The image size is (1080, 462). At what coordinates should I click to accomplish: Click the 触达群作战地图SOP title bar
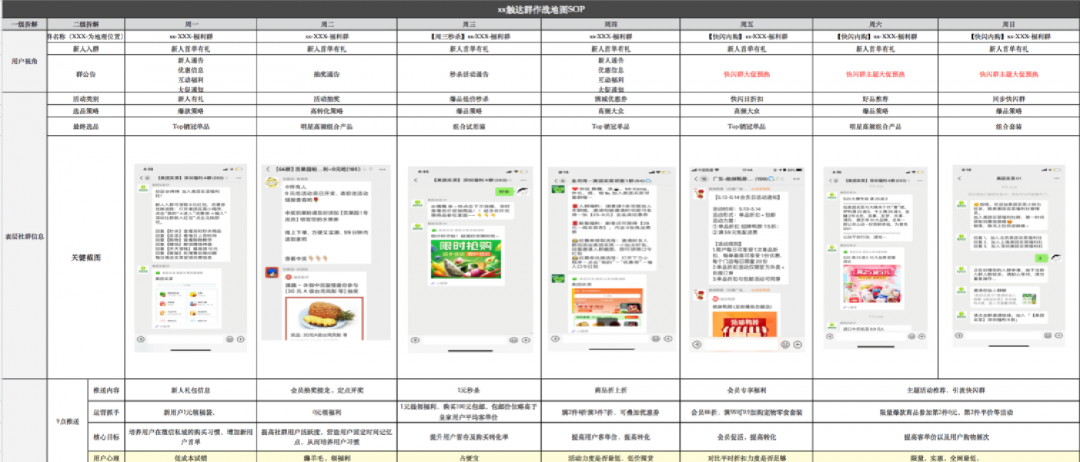pyautogui.click(x=540, y=9)
